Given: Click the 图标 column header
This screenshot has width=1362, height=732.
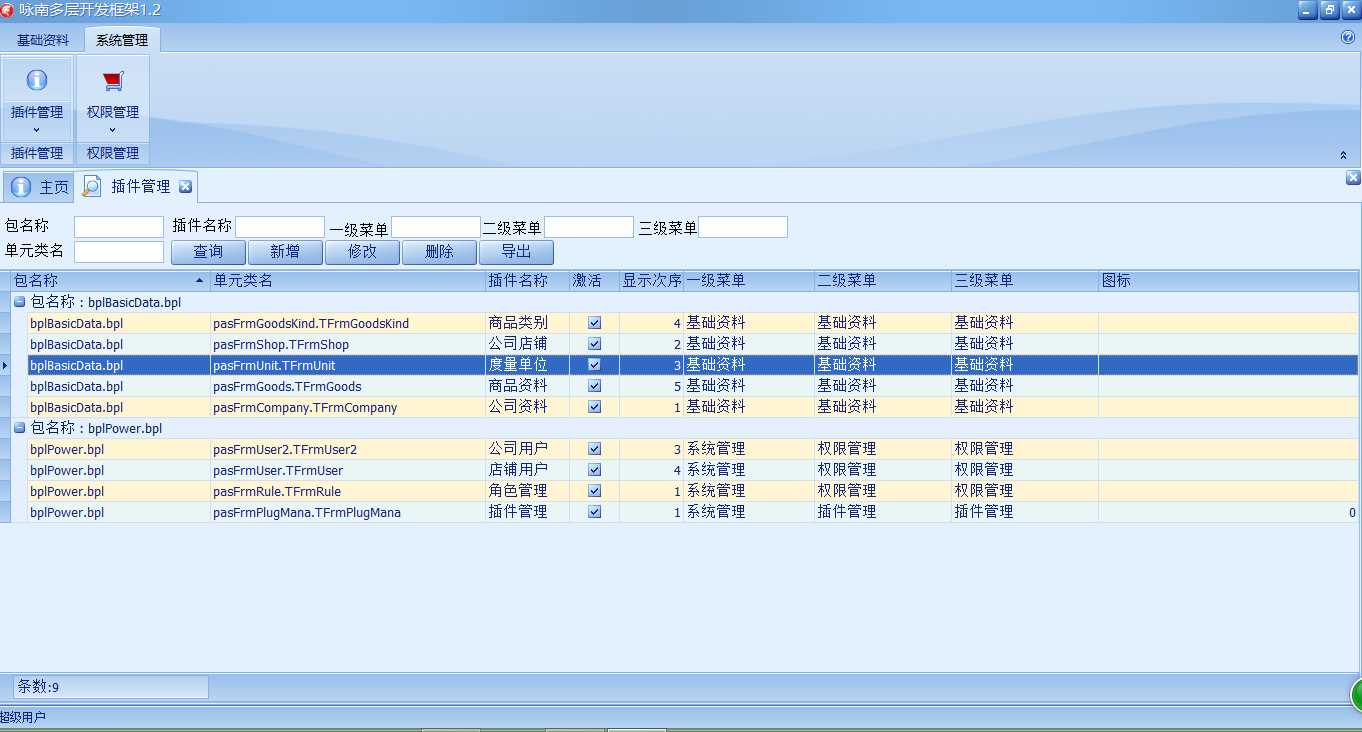Looking at the screenshot, I should coord(1228,281).
